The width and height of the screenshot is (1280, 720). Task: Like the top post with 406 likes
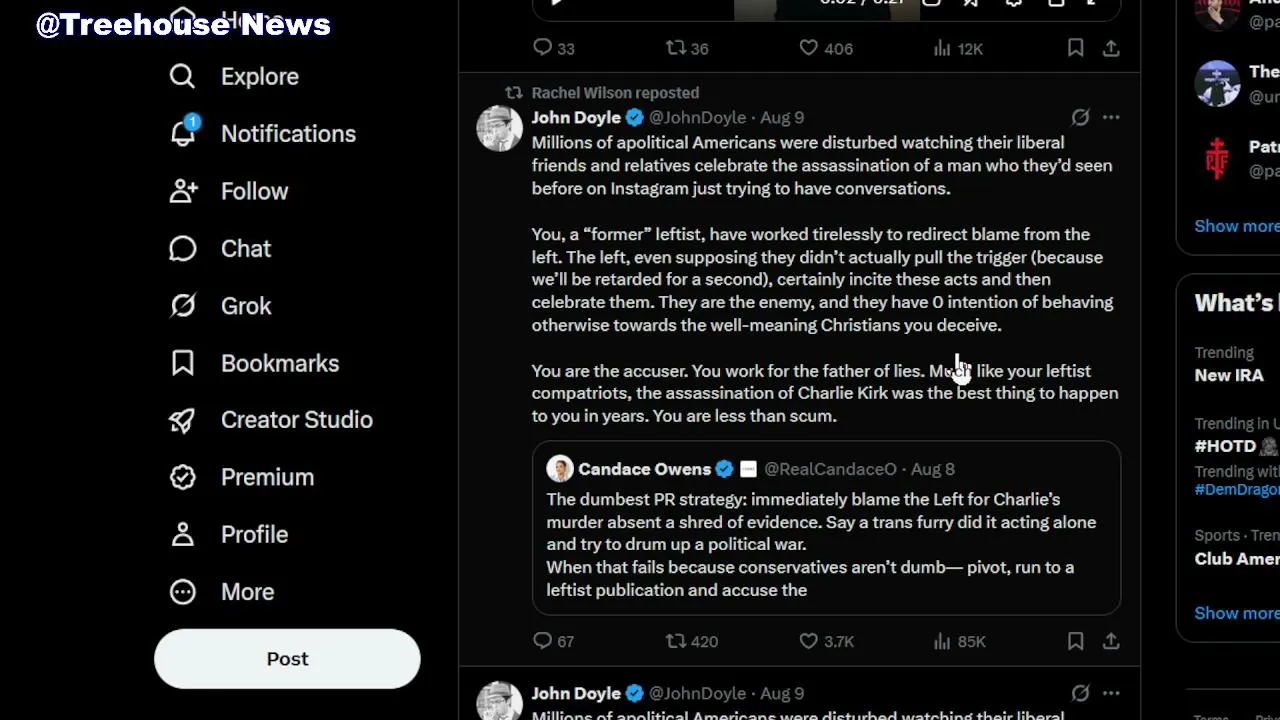point(826,48)
